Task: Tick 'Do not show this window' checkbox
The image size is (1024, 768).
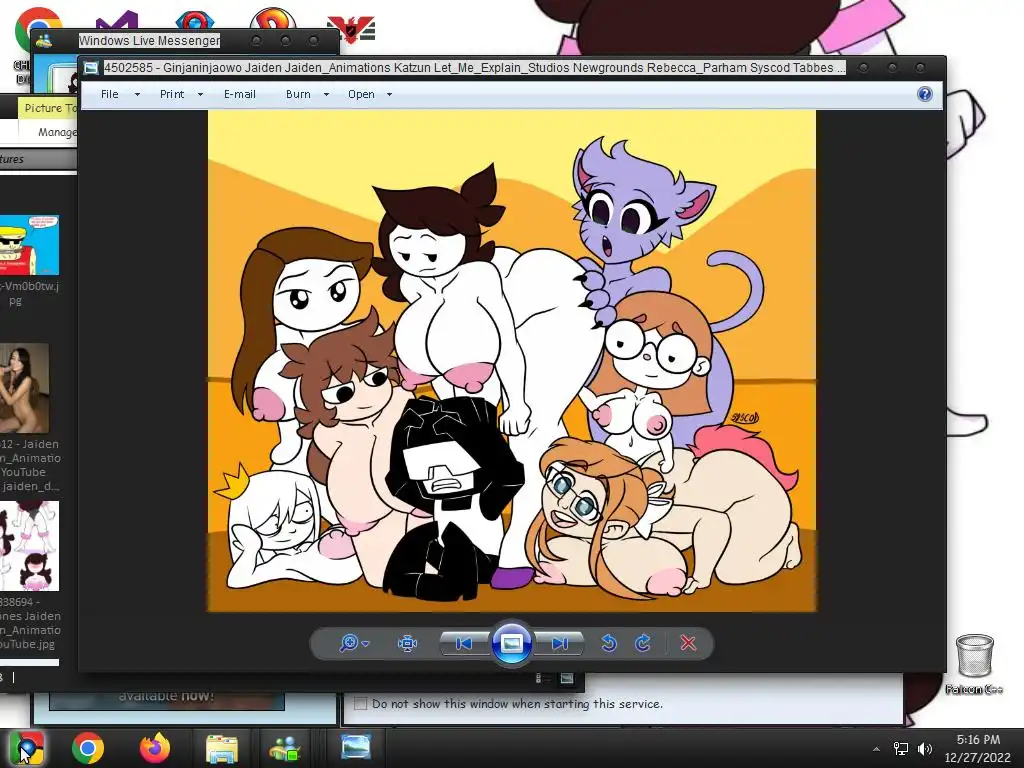Action: [360, 703]
